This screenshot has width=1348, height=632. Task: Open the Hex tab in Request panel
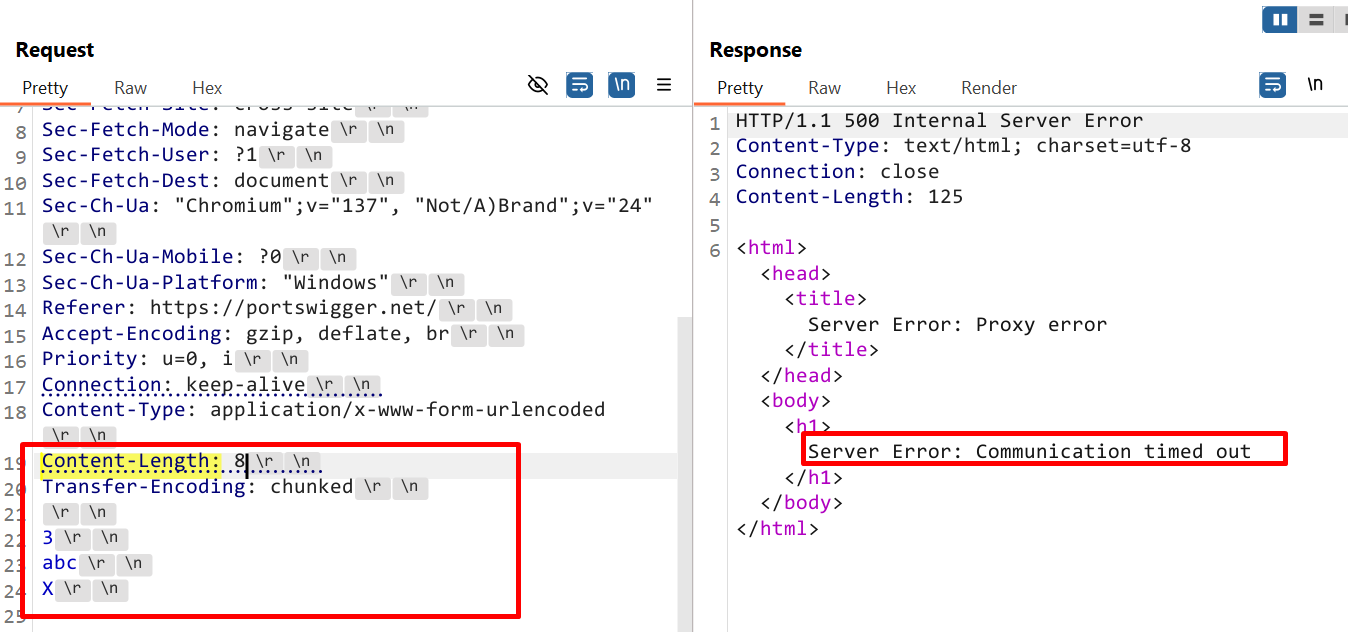(207, 88)
